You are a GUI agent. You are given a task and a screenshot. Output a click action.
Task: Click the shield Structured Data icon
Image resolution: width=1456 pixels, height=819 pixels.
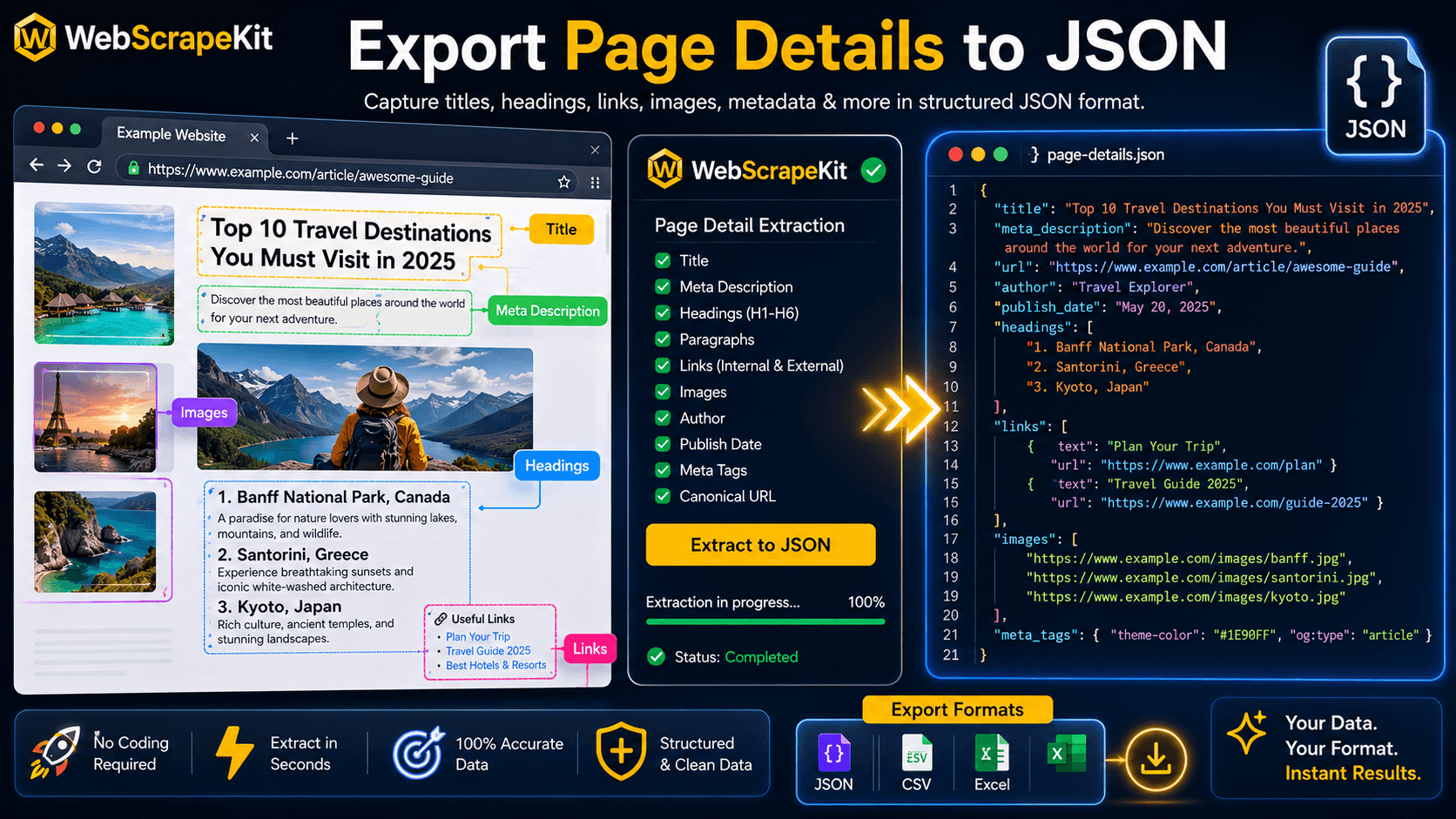click(x=621, y=751)
